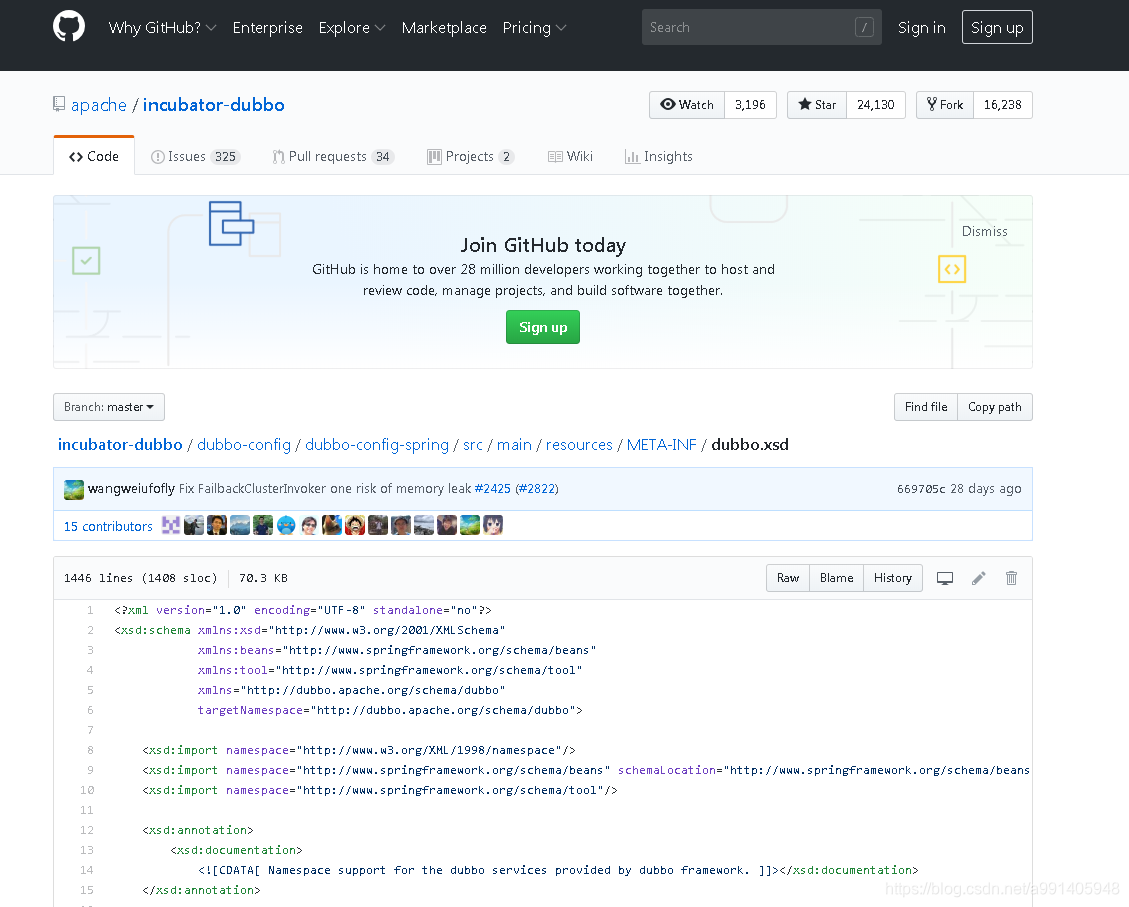Open the wangweiufofly author link
The image size is (1129, 907).
(131, 489)
